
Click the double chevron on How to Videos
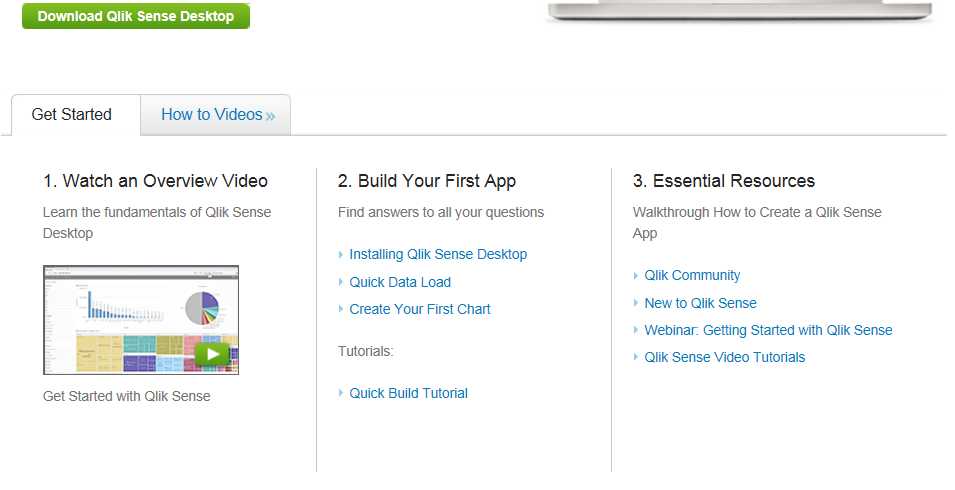click(x=271, y=116)
